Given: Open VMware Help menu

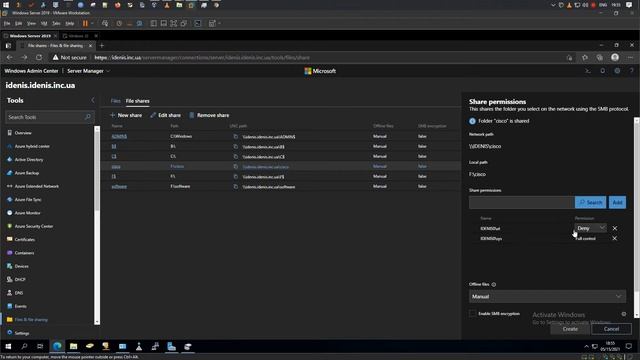Looking at the screenshot, I should (70, 24).
